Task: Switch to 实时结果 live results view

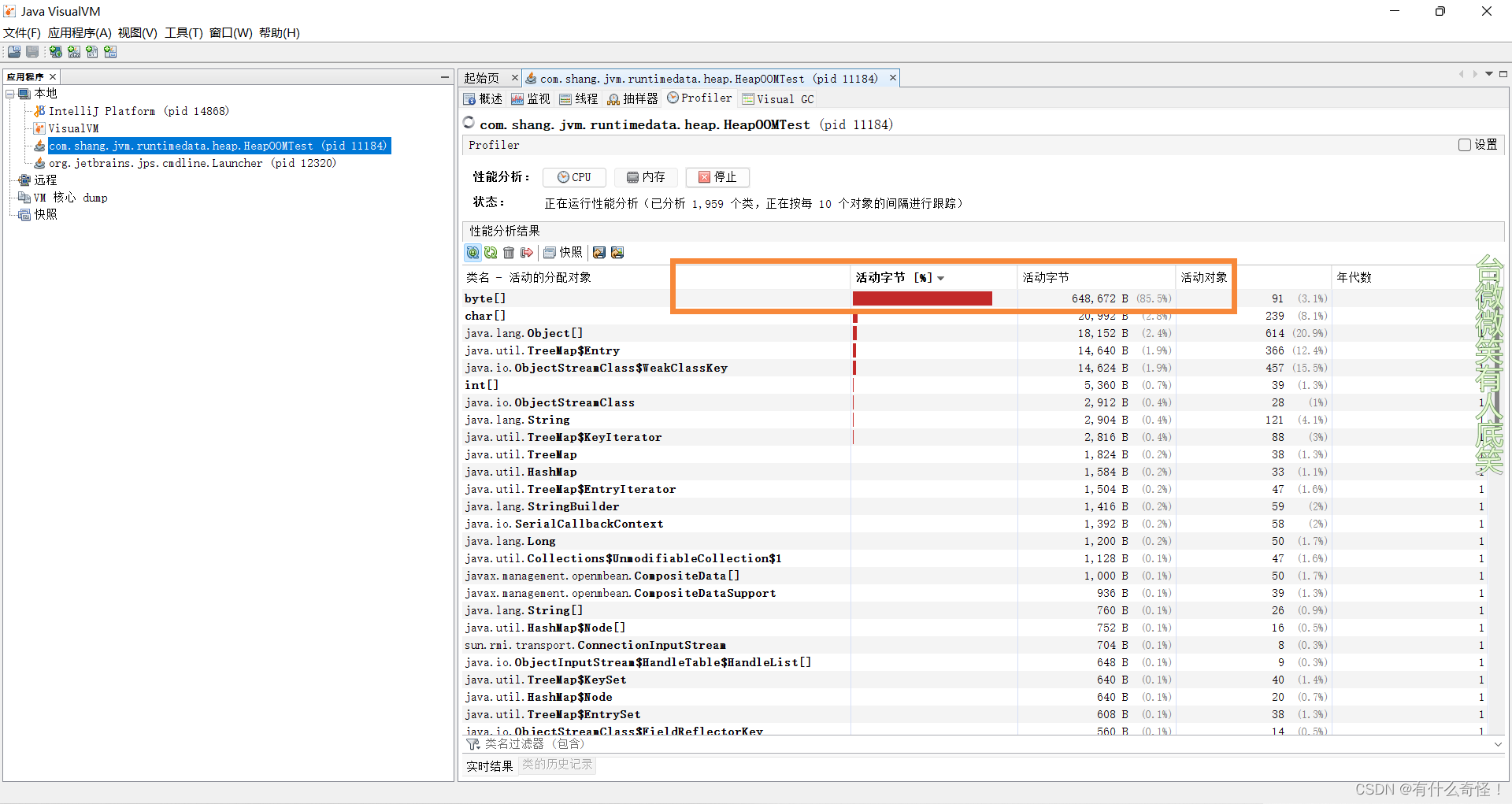Action: click(x=489, y=766)
